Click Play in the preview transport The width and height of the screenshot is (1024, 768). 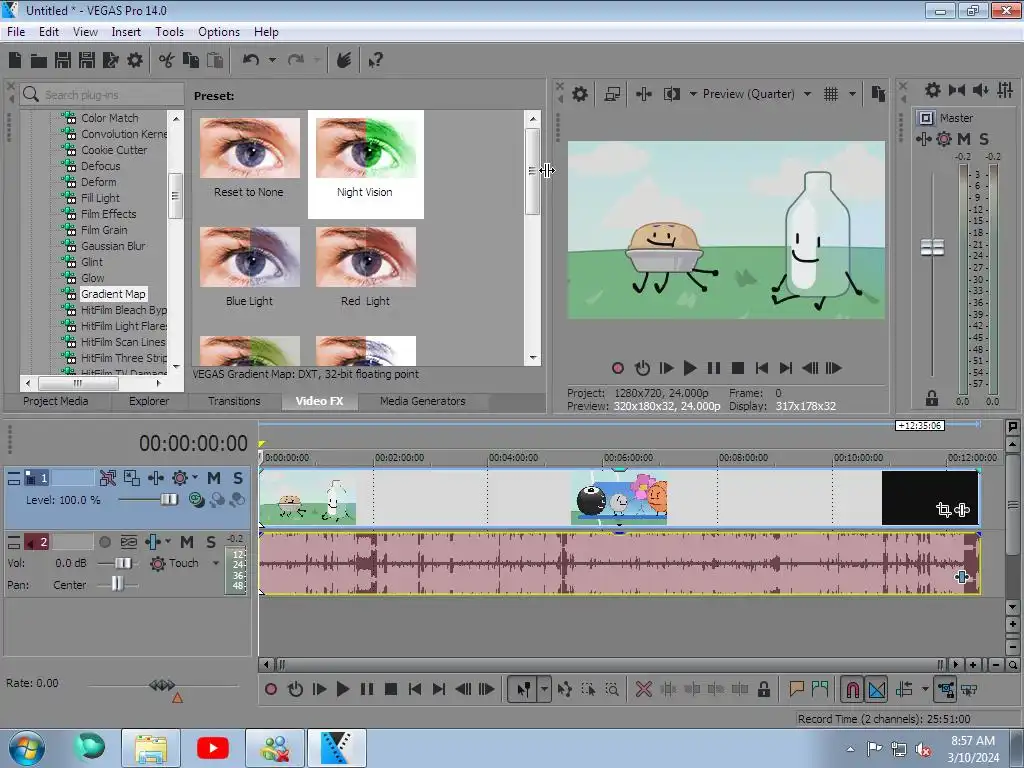(x=690, y=368)
